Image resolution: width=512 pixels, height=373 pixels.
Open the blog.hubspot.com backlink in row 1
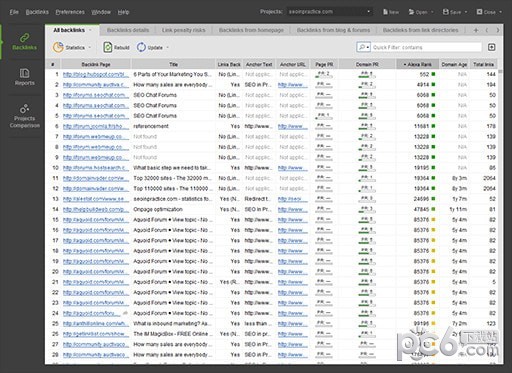coord(96,74)
